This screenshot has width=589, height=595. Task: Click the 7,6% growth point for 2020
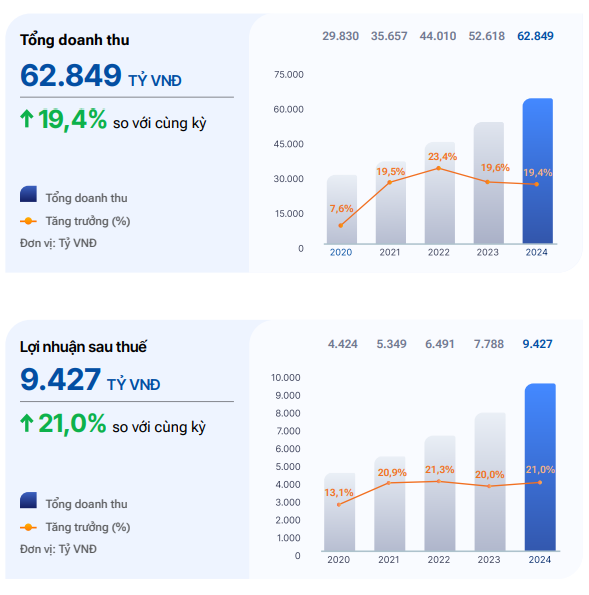pyautogui.click(x=340, y=225)
